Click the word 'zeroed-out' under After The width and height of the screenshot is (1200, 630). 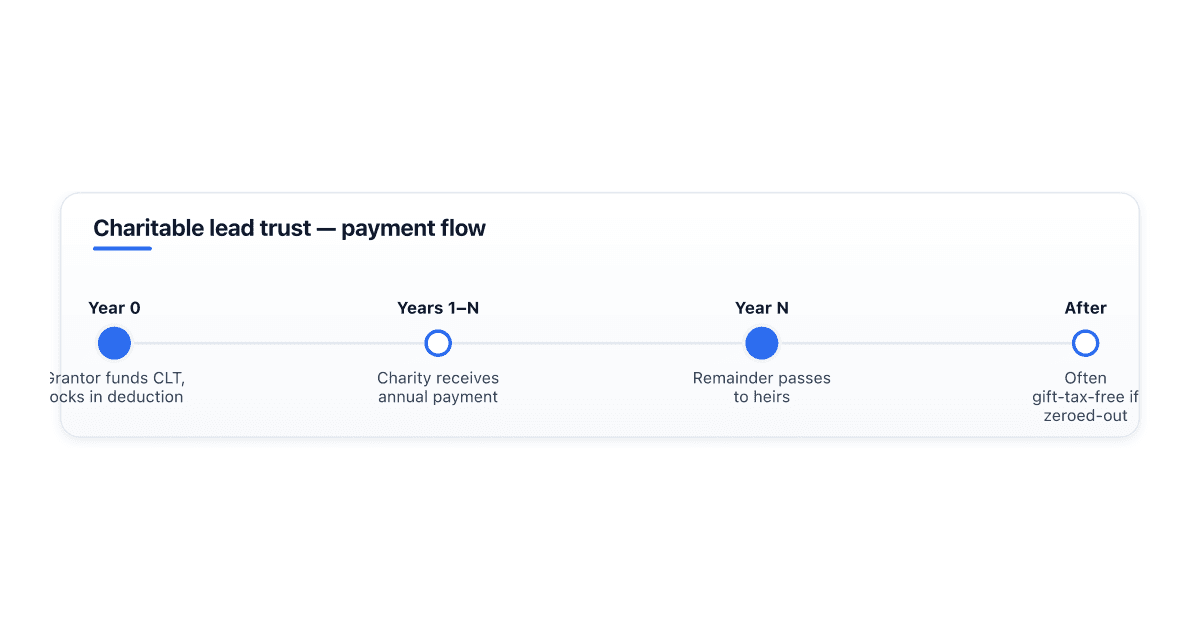tap(1085, 416)
